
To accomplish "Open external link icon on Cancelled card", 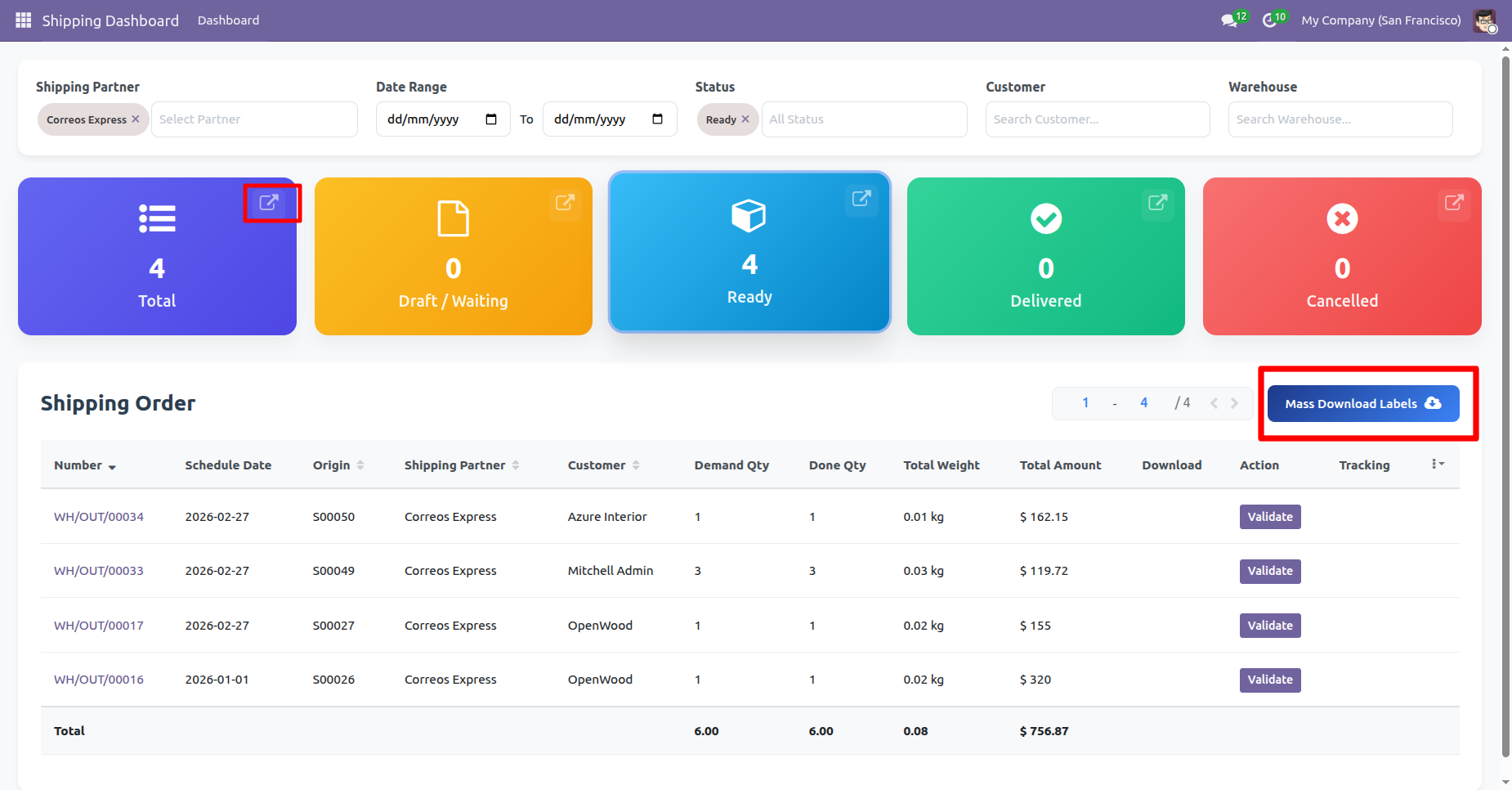I will pos(1454,202).
